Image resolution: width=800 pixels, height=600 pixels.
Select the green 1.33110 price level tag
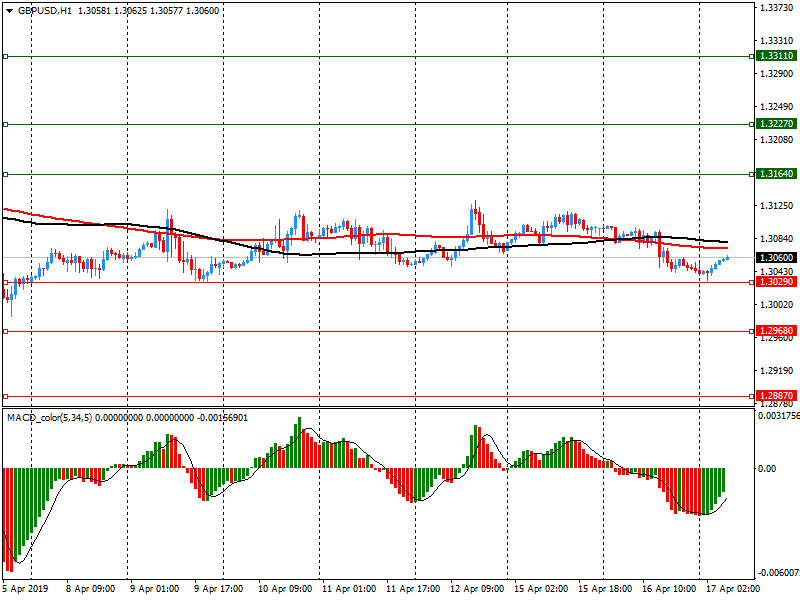776,57
